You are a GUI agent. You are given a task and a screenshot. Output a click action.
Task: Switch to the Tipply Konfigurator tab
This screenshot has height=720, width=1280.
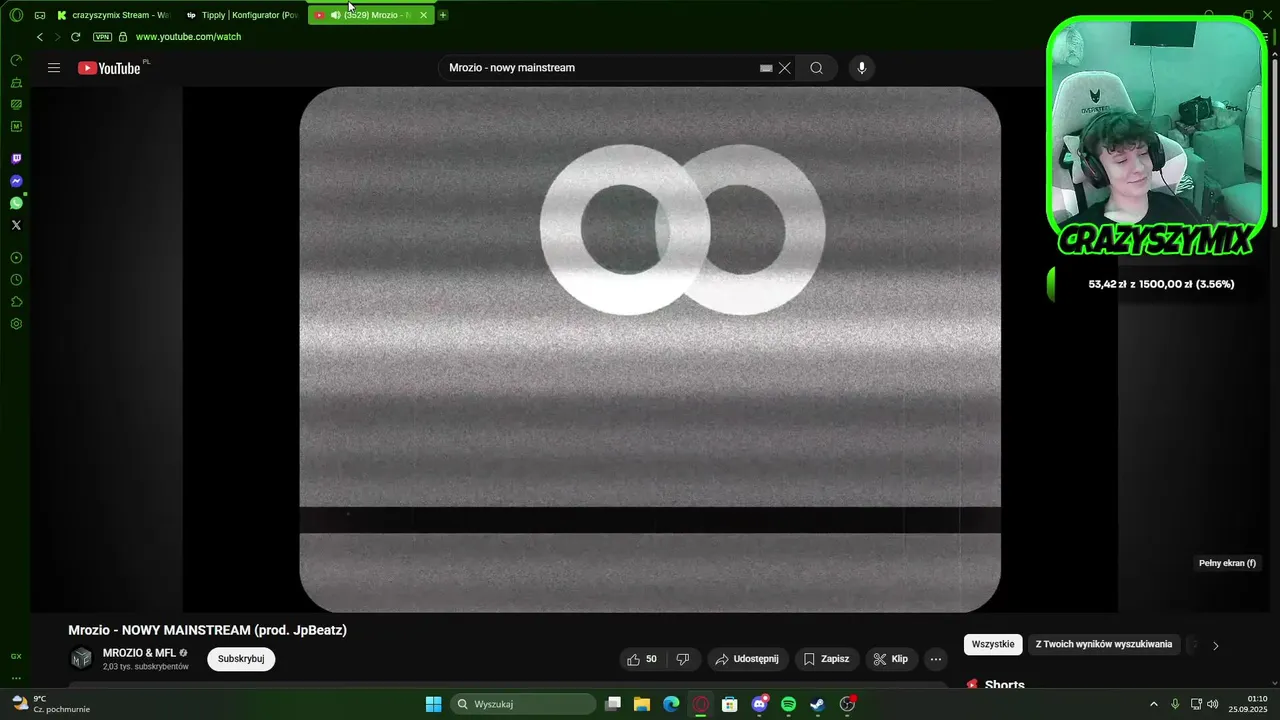(x=243, y=15)
